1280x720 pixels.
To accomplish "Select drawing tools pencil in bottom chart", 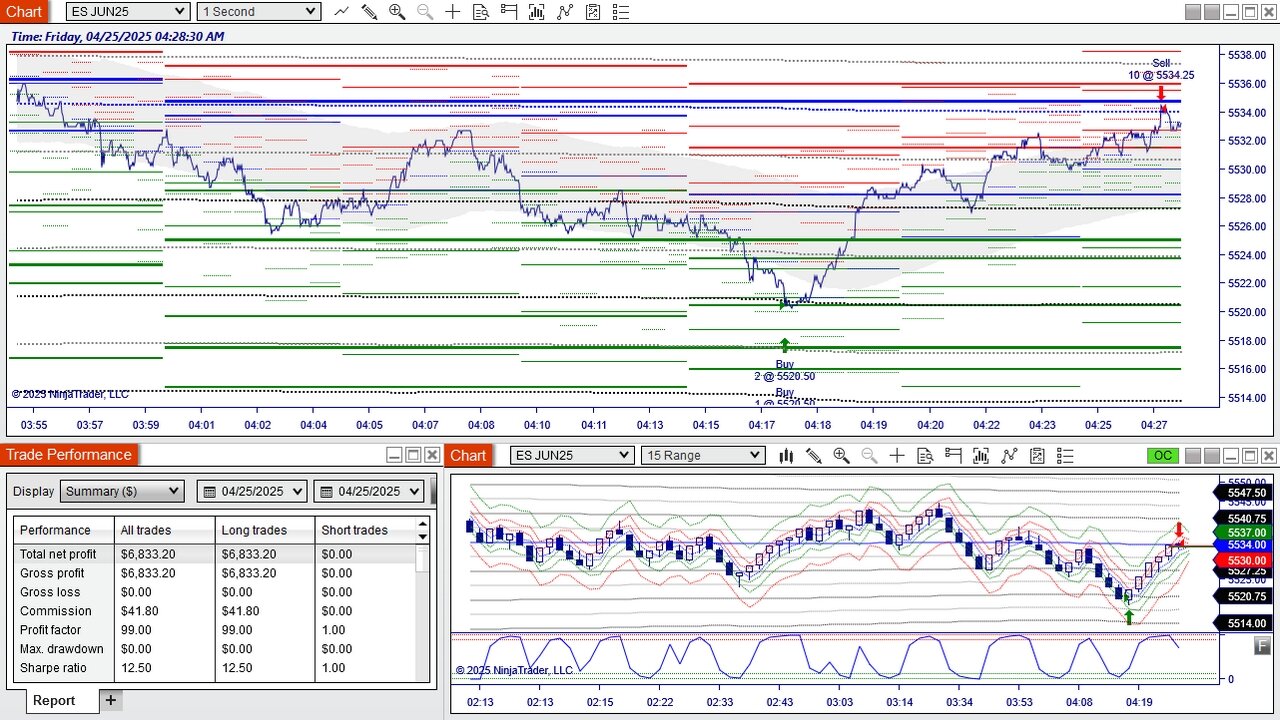I will click(x=814, y=455).
